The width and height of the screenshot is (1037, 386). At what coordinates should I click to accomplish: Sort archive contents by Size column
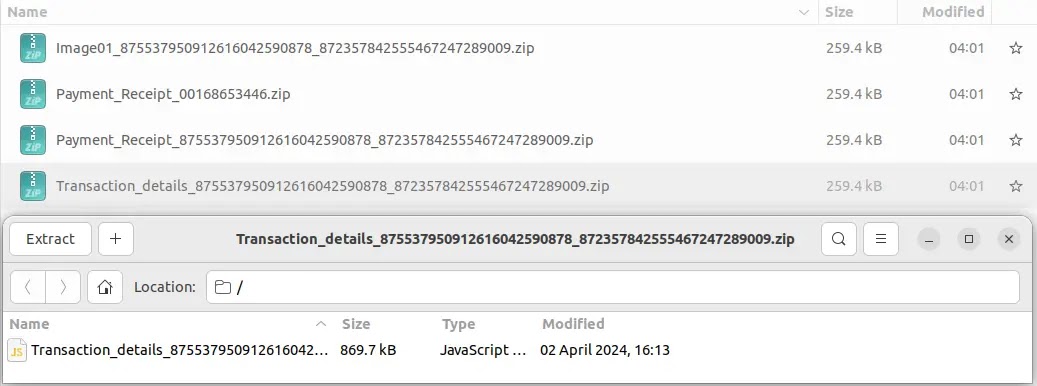356,324
